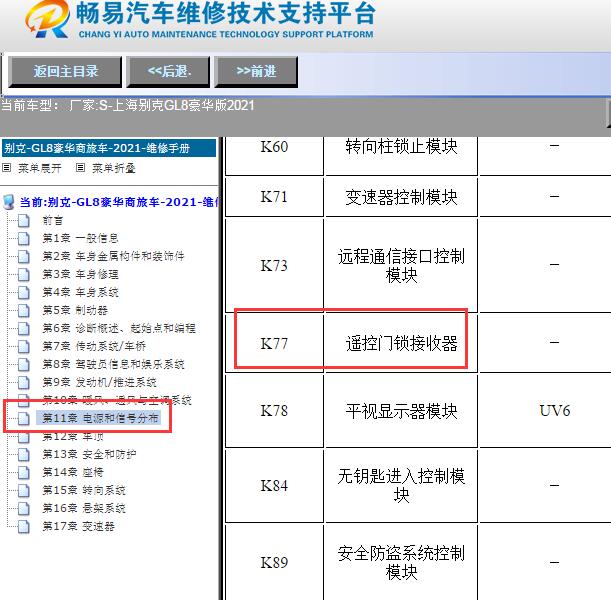Click table cell K84
Screen dimensions: 611x600
pos(274,485)
